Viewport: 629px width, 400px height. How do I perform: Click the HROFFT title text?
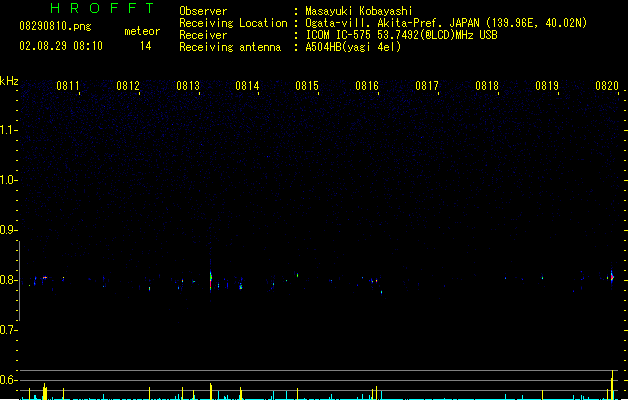[102, 8]
